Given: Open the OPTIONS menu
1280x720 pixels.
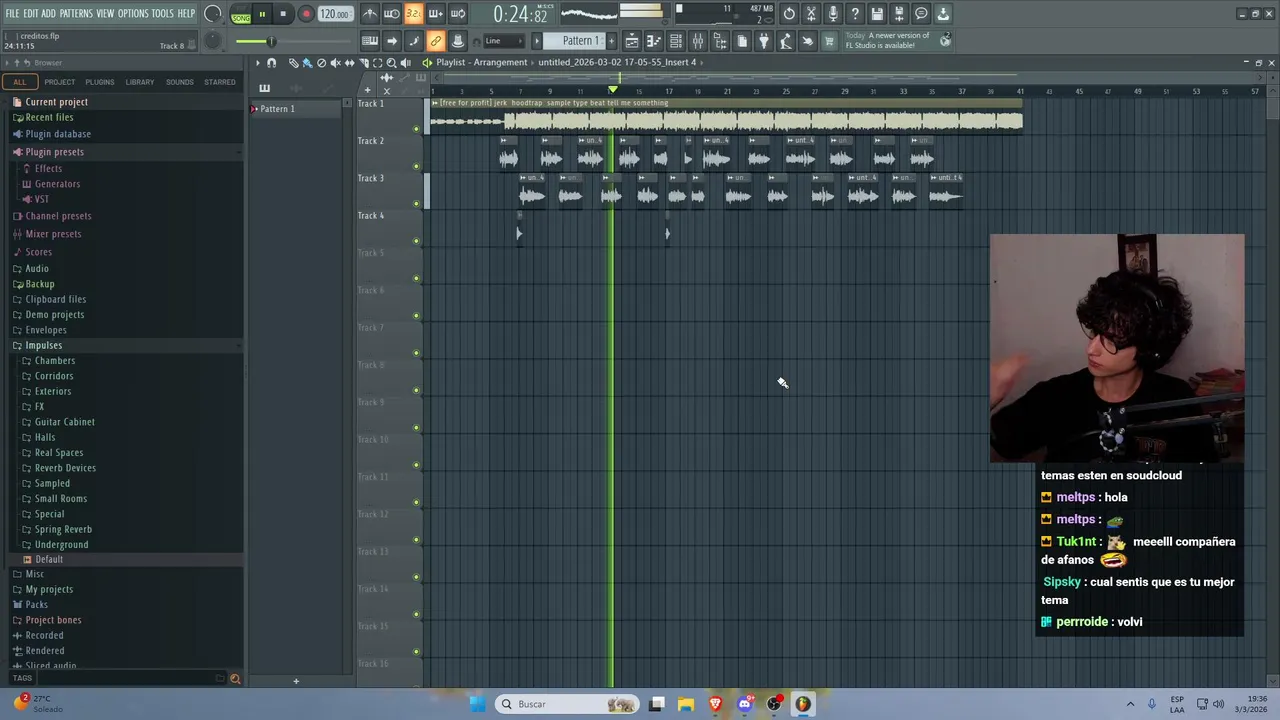Looking at the screenshot, I should [133, 13].
